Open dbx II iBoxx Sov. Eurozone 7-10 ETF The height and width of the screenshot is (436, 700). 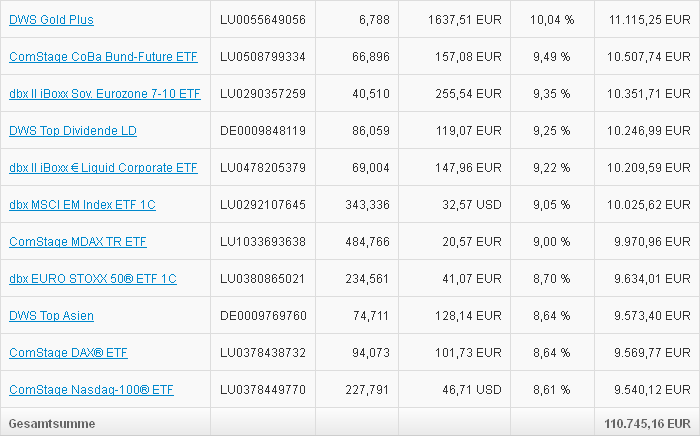(x=105, y=94)
